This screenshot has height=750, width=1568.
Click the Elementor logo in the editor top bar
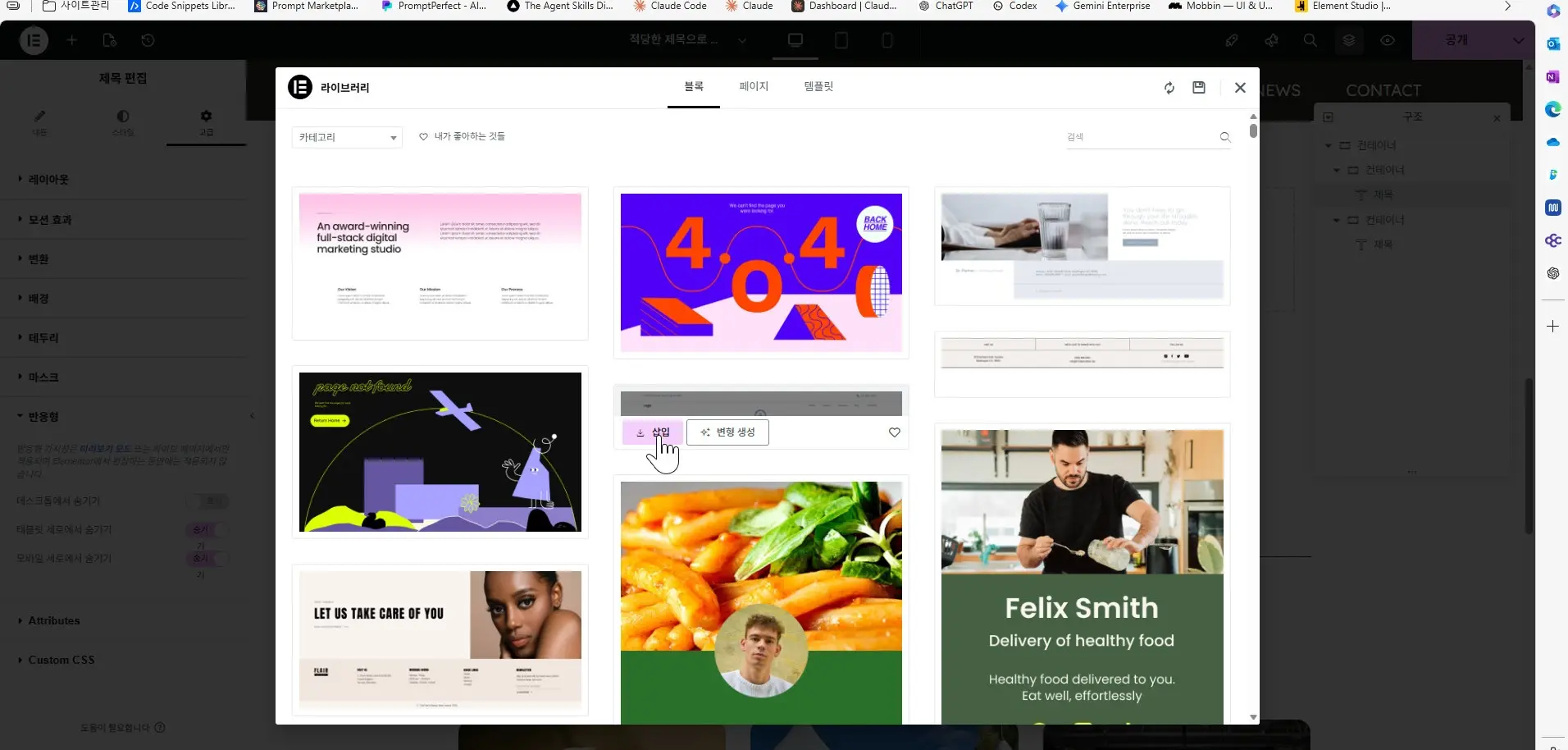[34, 40]
